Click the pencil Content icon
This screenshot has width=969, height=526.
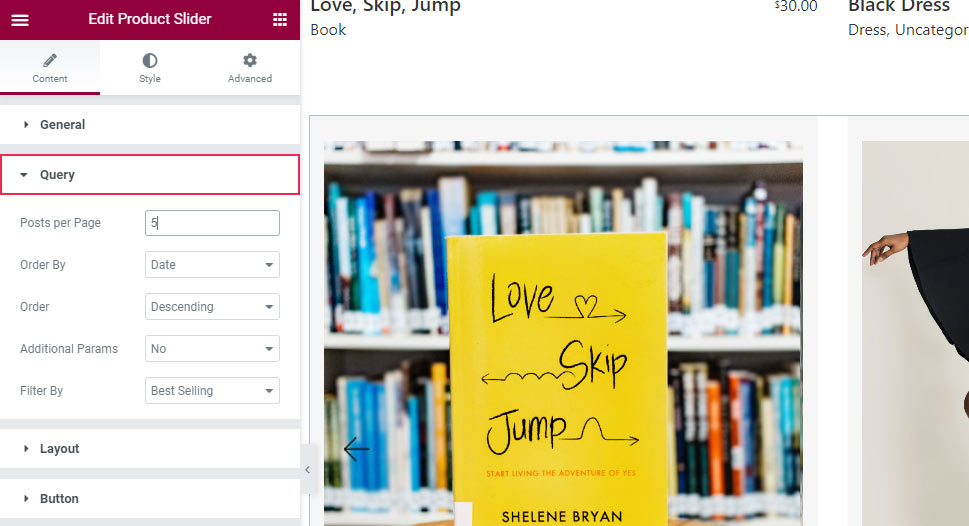[x=50, y=61]
